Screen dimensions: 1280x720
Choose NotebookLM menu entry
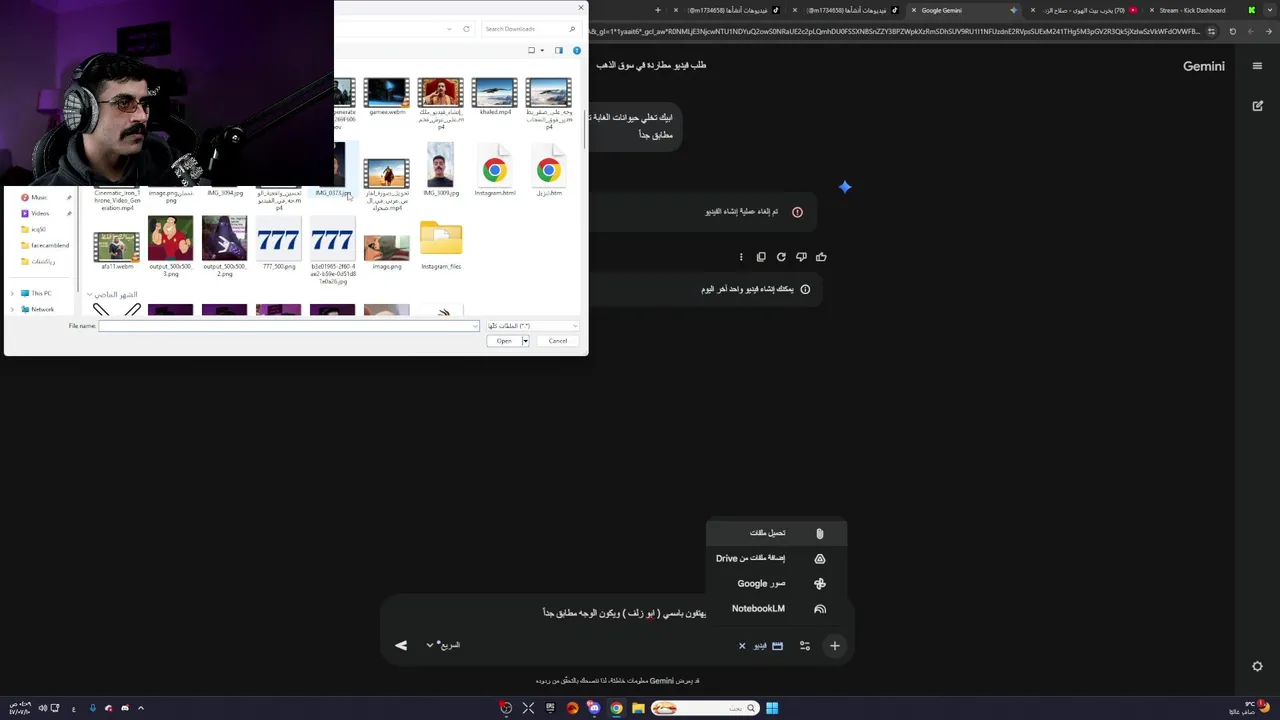777,608
